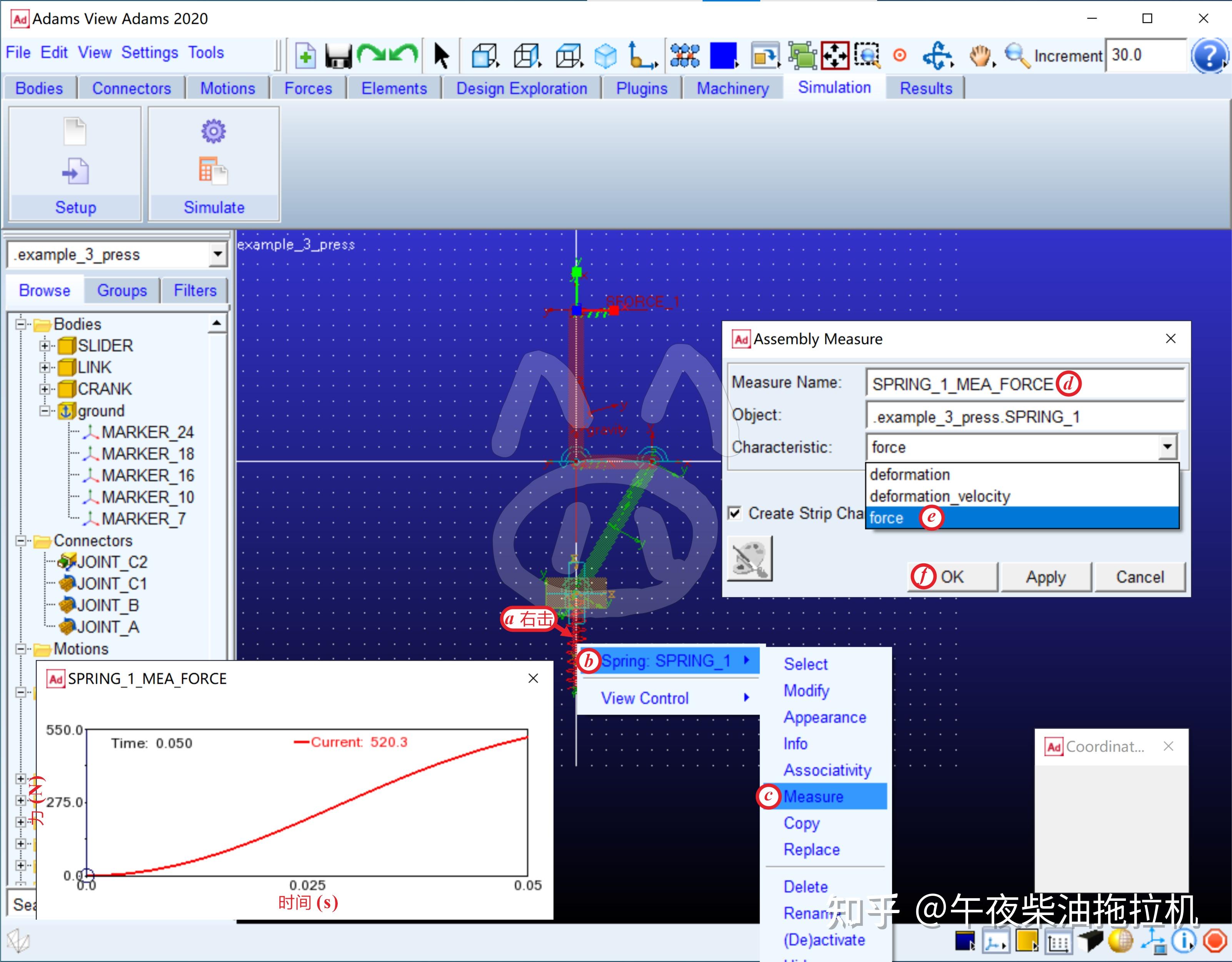The image size is (1232, 962).
Task: Select deformation_velocity in Characteristic list
Action: [1022, 496]
